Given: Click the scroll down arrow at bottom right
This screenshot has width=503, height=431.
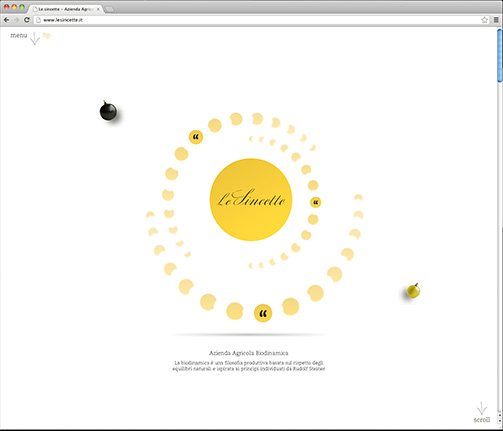Looking at the screenshot, I should click(482, 408).
